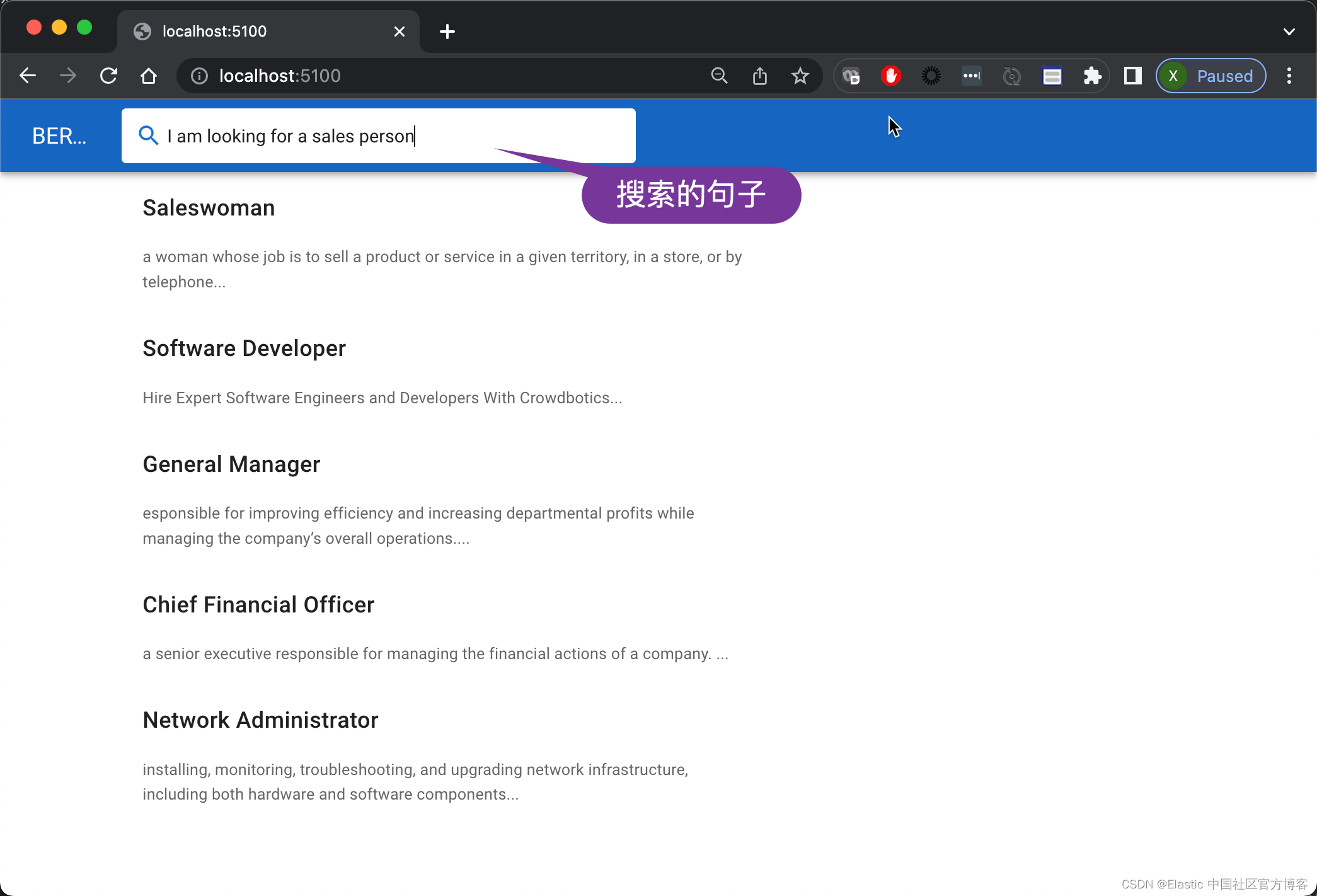Open the Paused profile button
The height and width of the screenshot is (896, 1317).
[1211, 76]
